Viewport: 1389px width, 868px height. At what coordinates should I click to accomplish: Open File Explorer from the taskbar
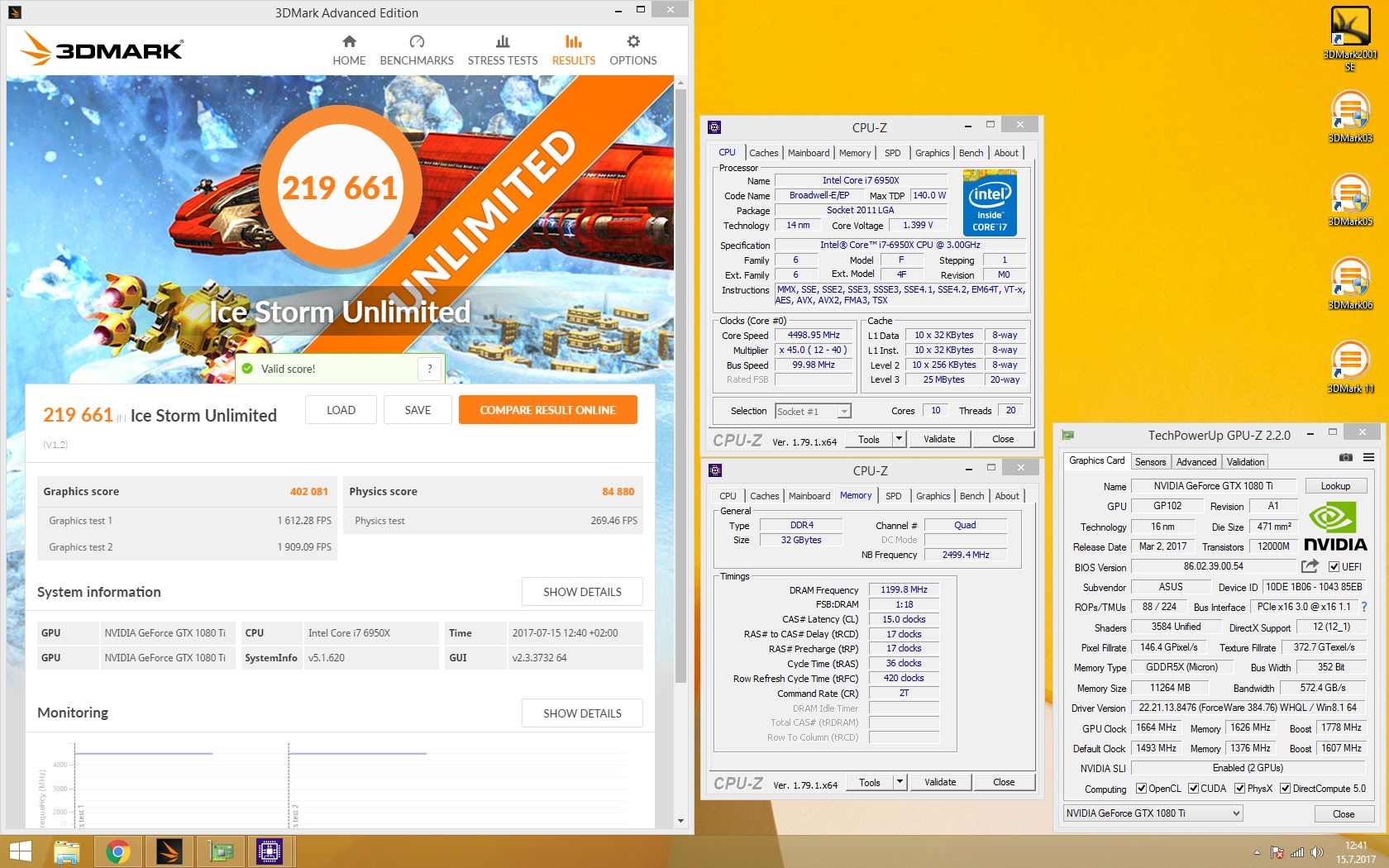click(67, 851)
